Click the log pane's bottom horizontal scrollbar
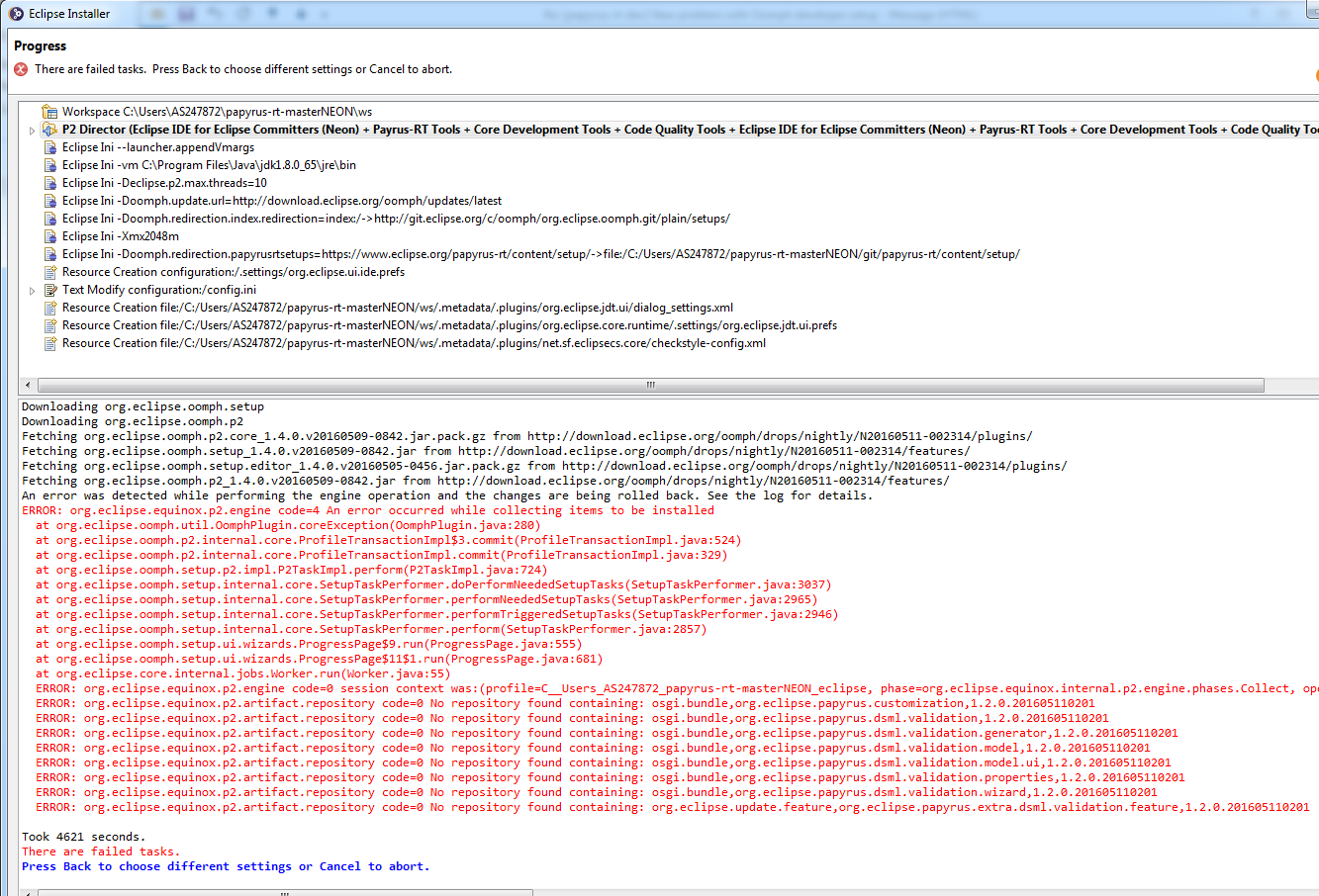 [x=285, y=892]
